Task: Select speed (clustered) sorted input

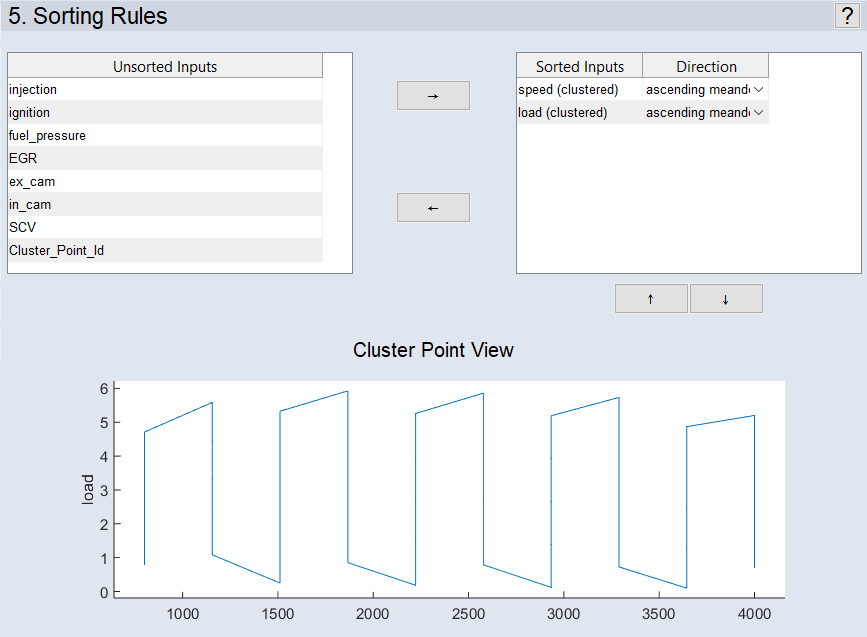Action: pos(579,90)
